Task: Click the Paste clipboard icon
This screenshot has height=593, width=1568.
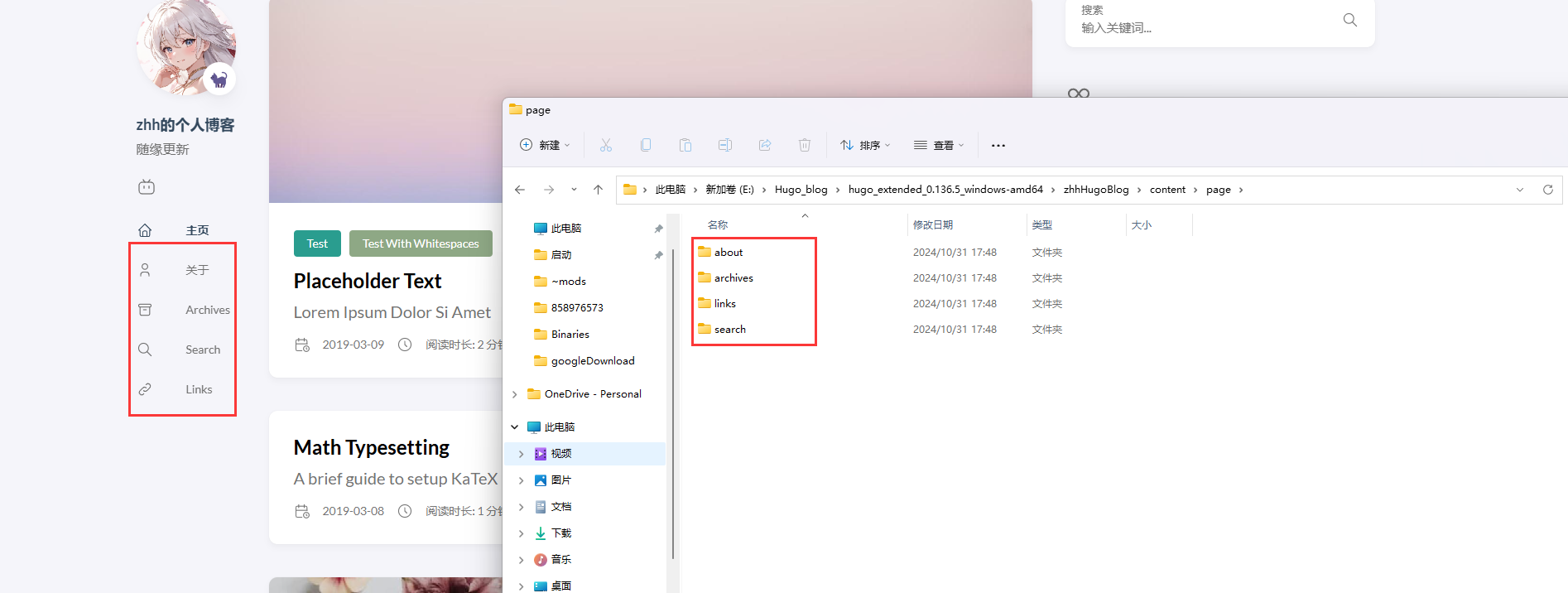Action: click(x=685, y=145)
